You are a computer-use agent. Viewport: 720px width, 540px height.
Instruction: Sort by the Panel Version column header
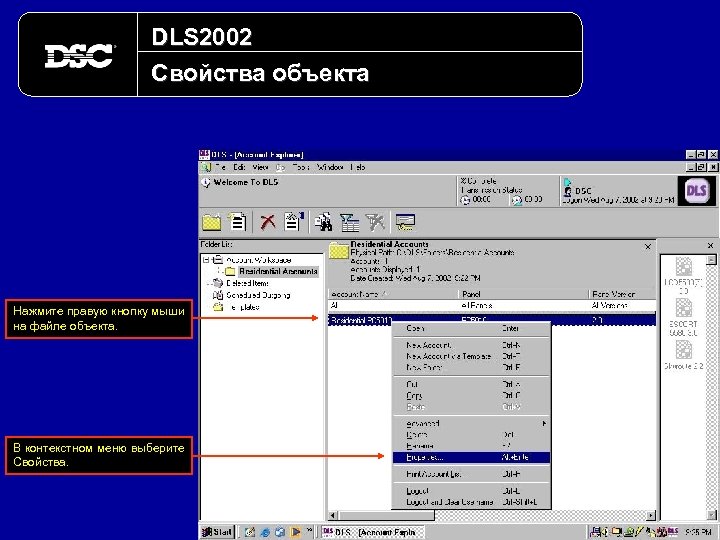(x=622, y=294)
